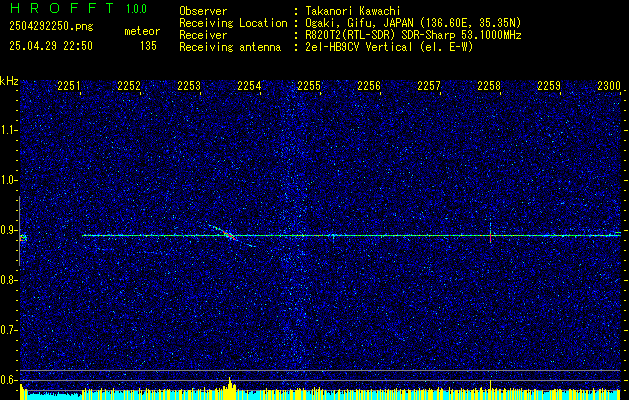This screenshot has height=400, width=629.
Task: Click the HROFFT title text
Action: [x=62, y=8]
